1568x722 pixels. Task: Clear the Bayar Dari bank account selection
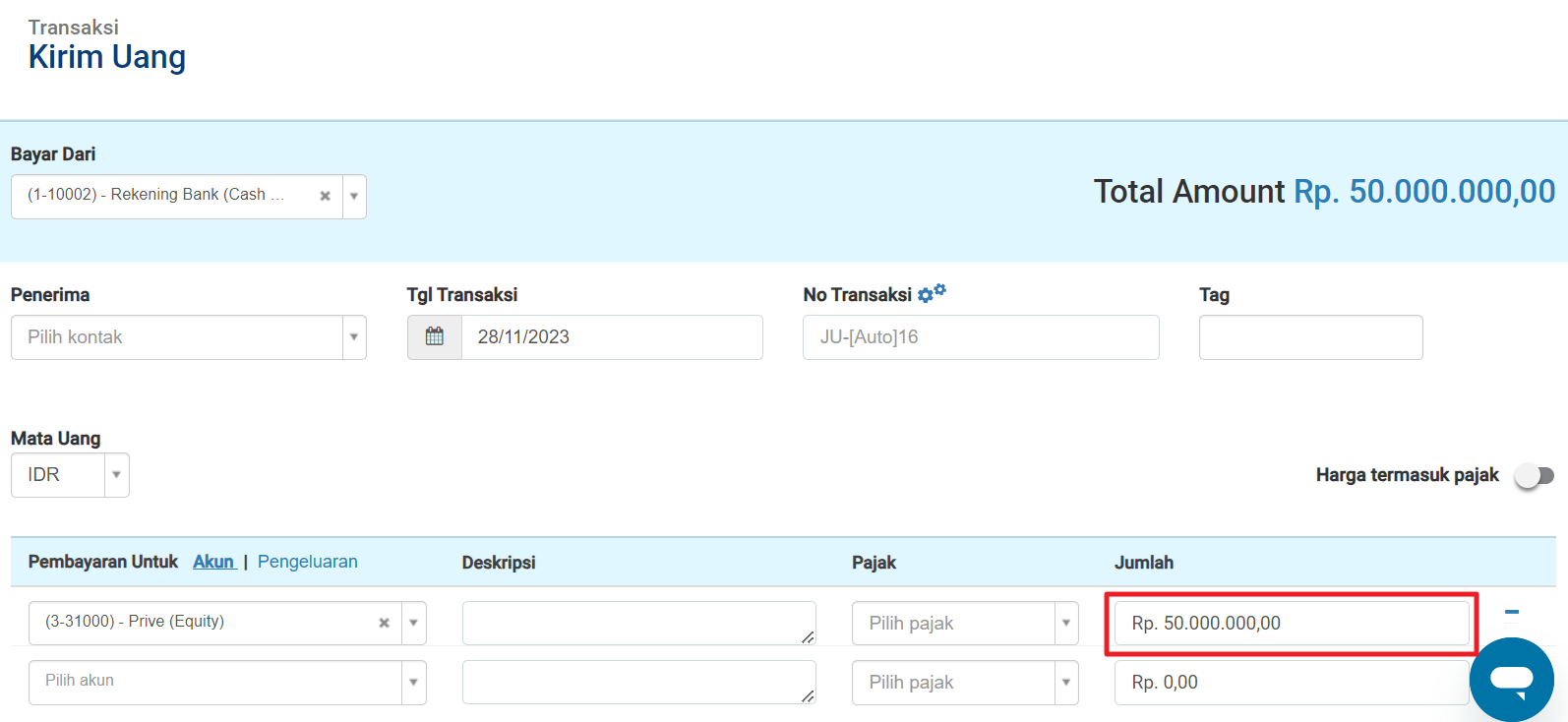tap(325, 196)
